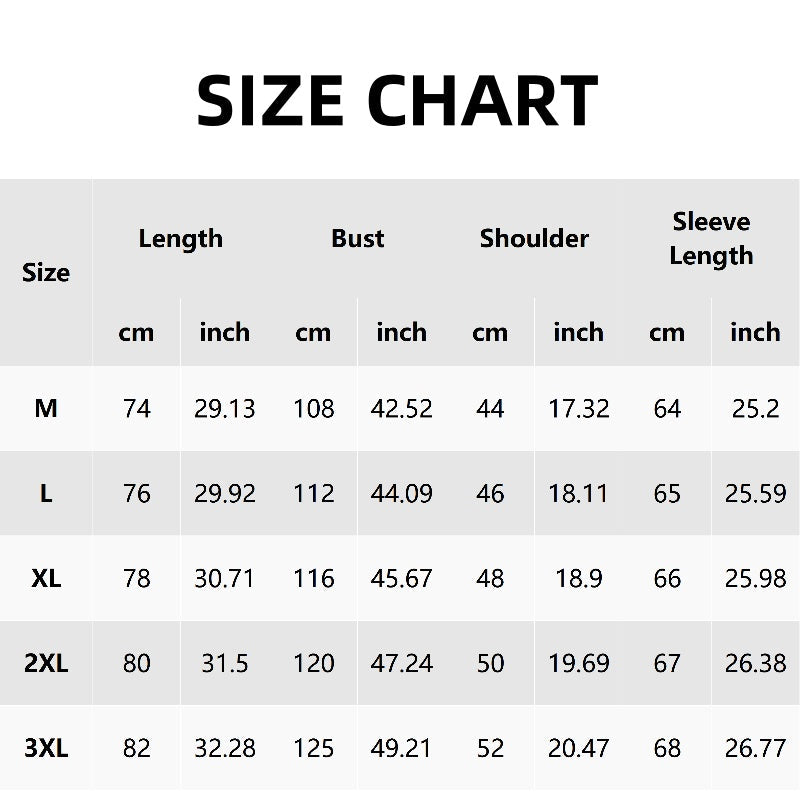Select the Bust column header
800x800 pixels.
click(357, 239)
